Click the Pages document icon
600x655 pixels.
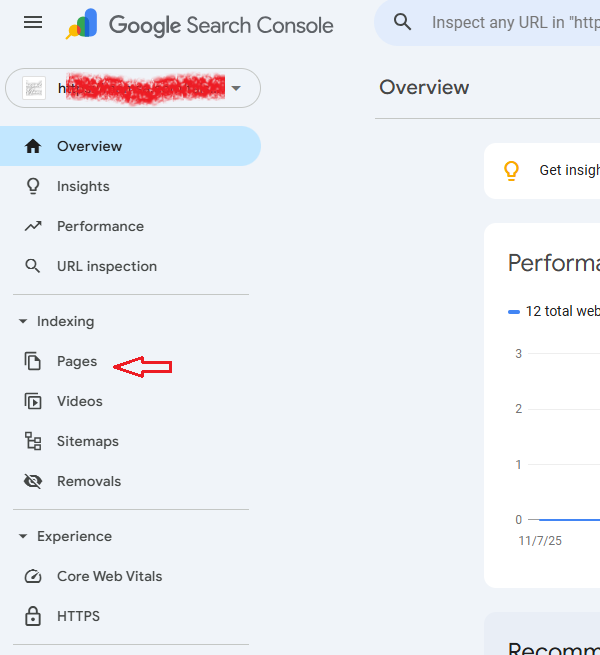(x=33, y=361)
